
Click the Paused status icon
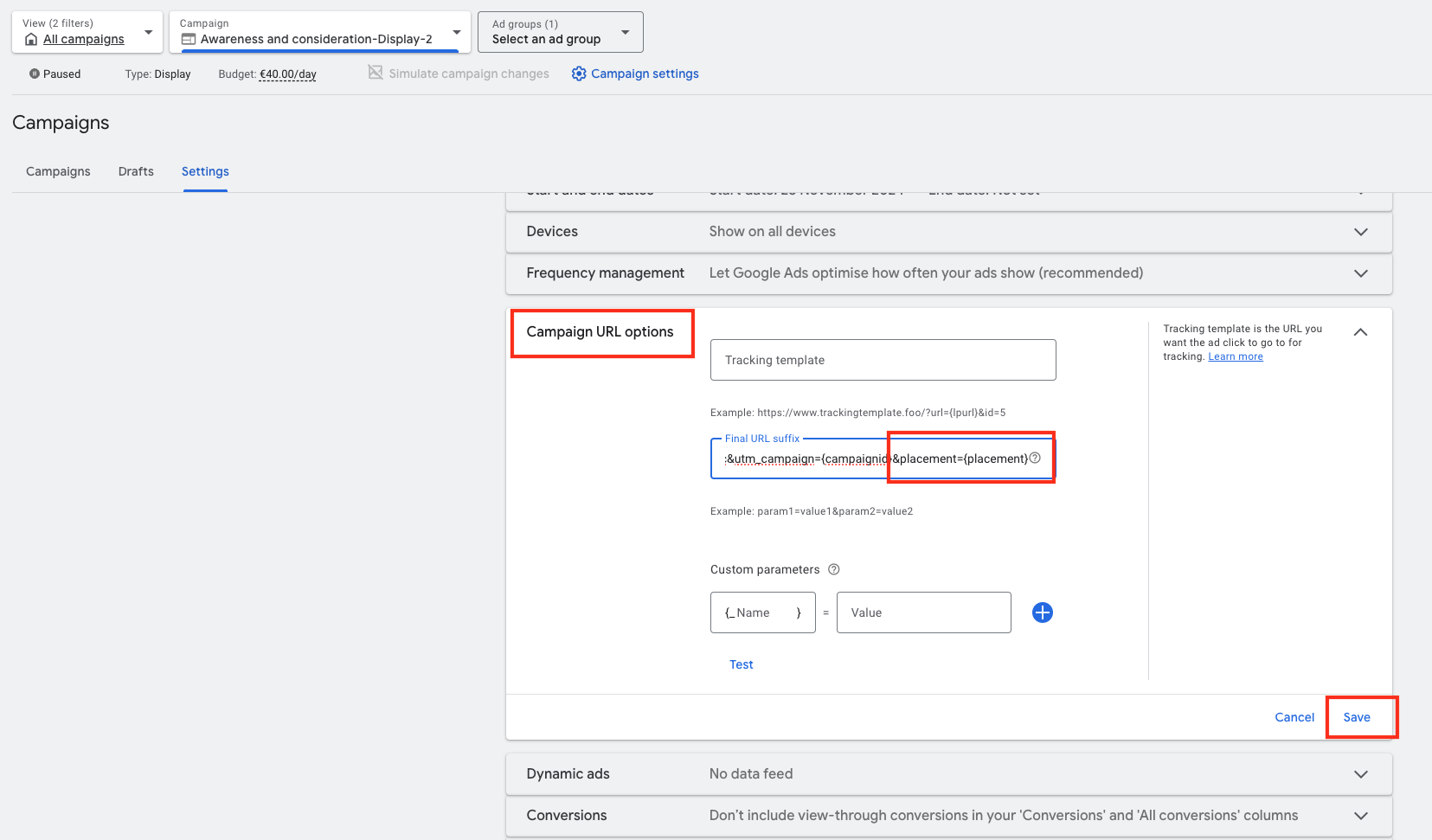[35, 74]
